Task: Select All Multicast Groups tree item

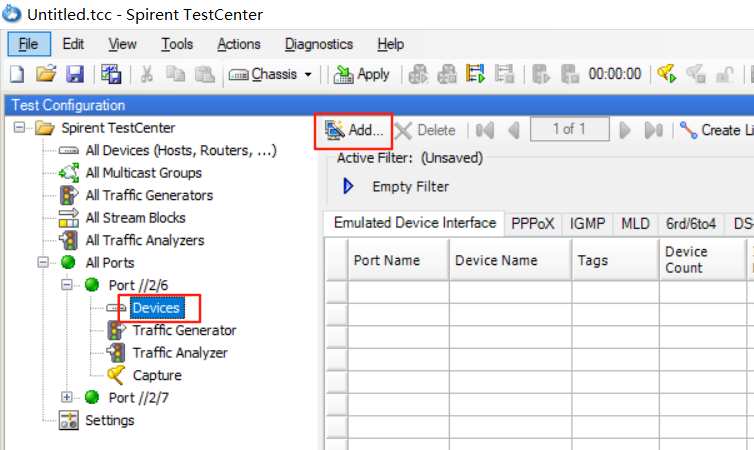Action: (144, 173)
